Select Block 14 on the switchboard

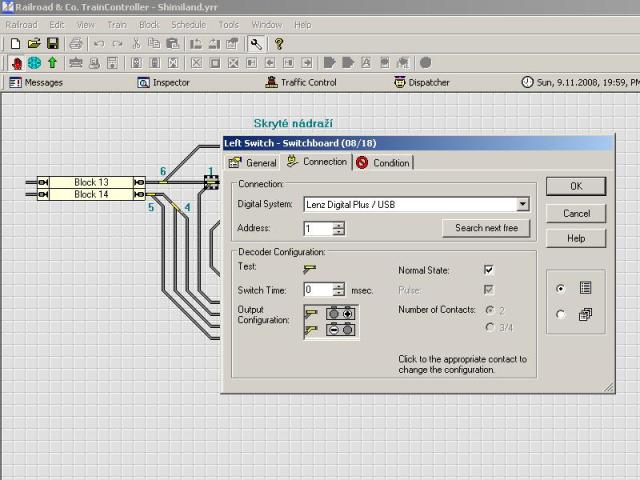91,194
